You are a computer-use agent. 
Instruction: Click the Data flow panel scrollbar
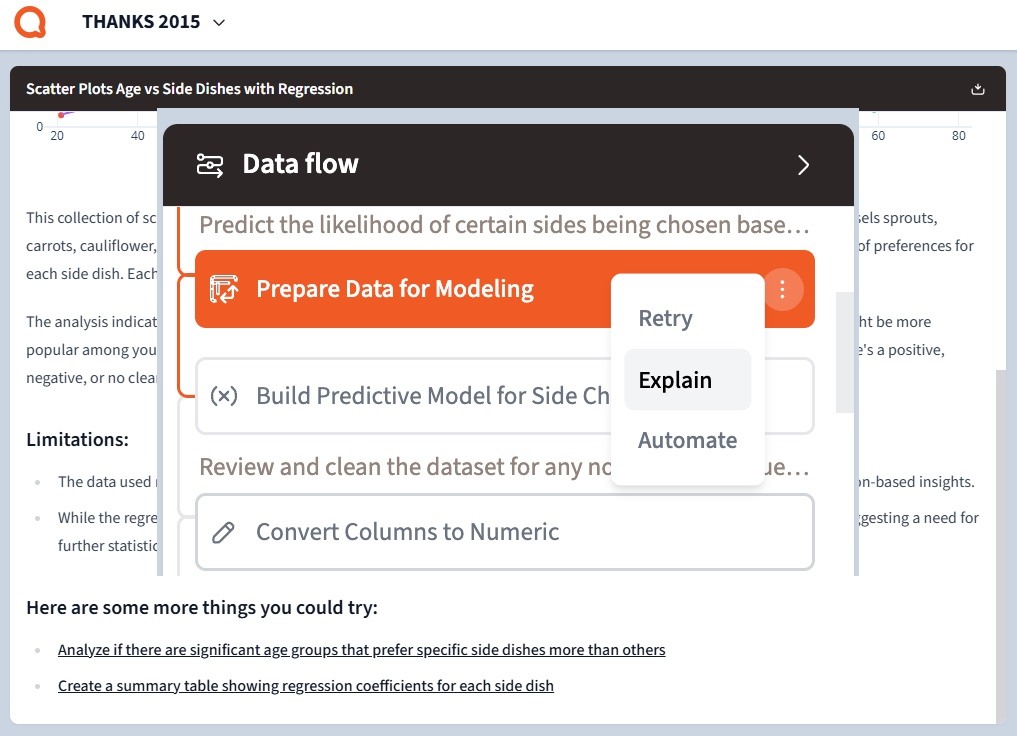click(x=845, y=352)
